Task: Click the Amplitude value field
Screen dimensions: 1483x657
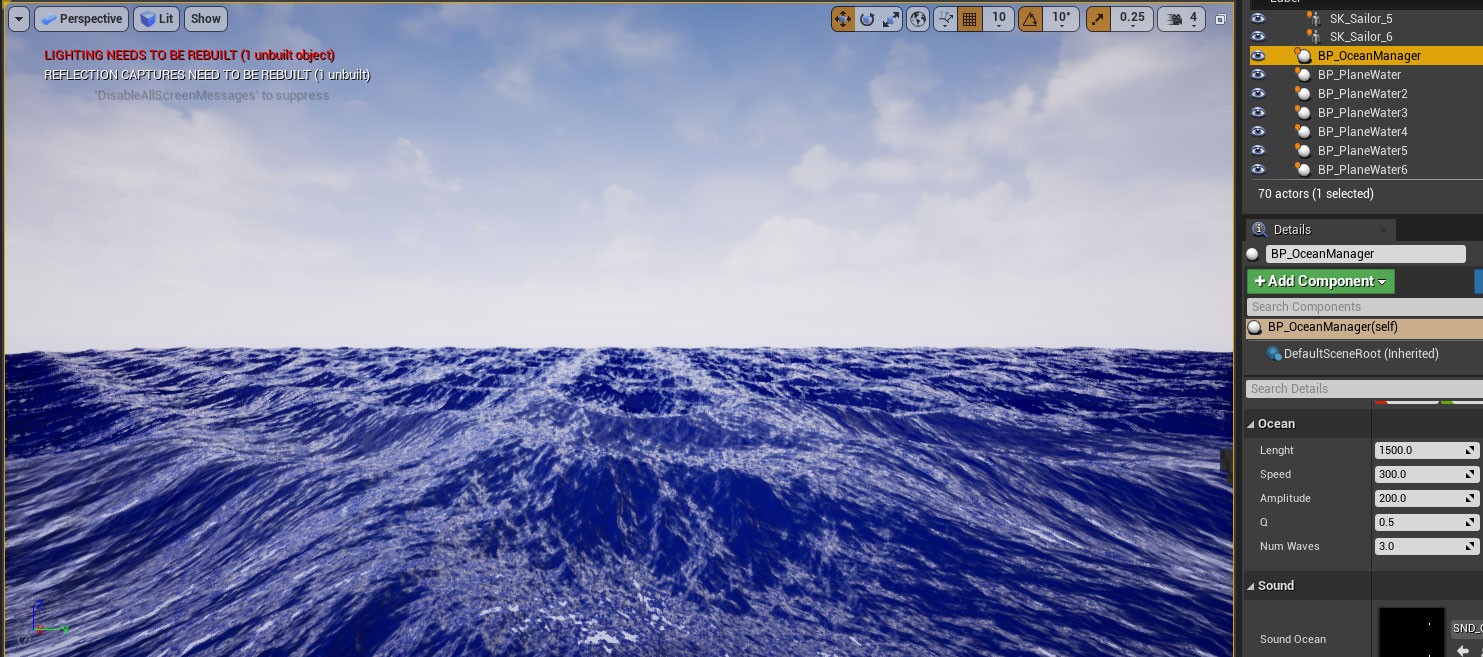Action: 1420,499
